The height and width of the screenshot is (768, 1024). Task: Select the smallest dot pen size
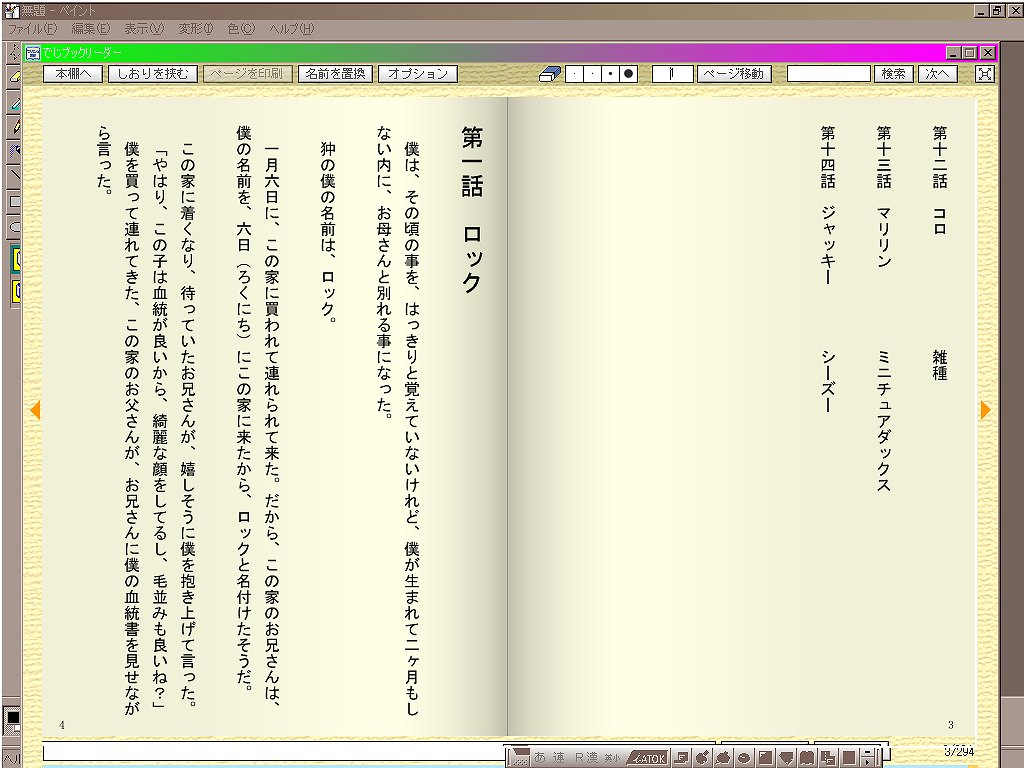(574, 74)
